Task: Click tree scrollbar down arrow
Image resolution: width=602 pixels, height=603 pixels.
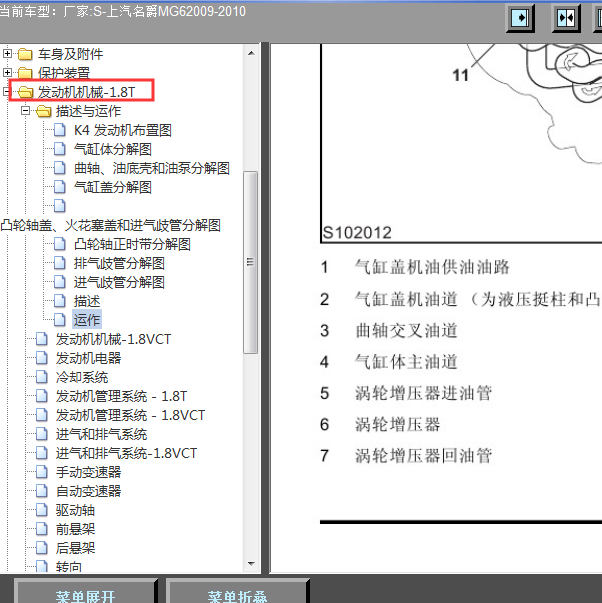Action: coord(251,564)
